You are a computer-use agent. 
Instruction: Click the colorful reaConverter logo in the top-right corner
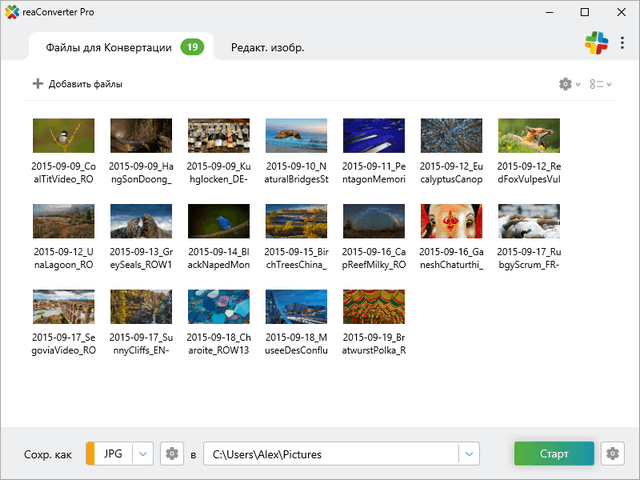[x=596, y=43]
